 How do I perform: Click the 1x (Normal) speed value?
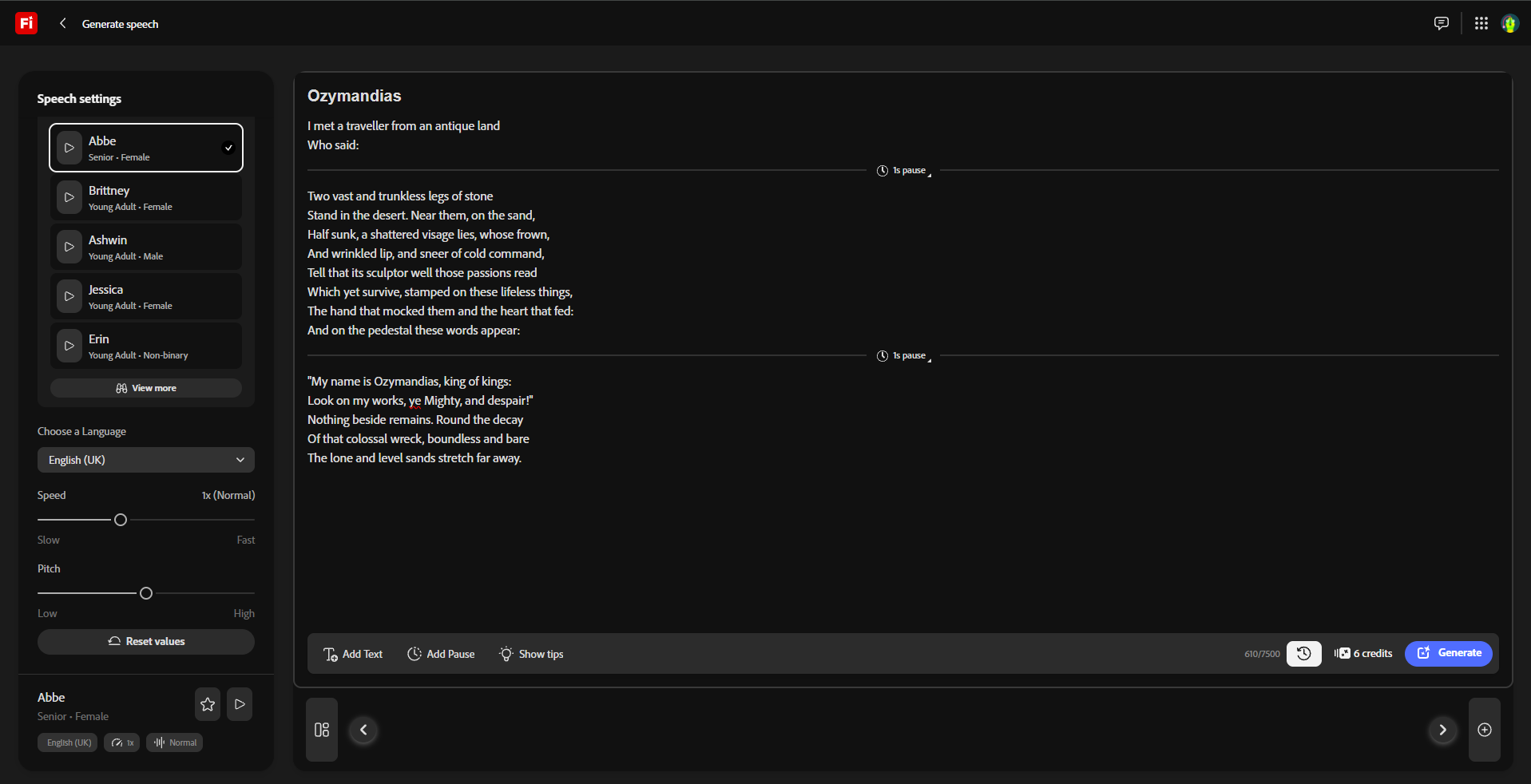point(228,495)
